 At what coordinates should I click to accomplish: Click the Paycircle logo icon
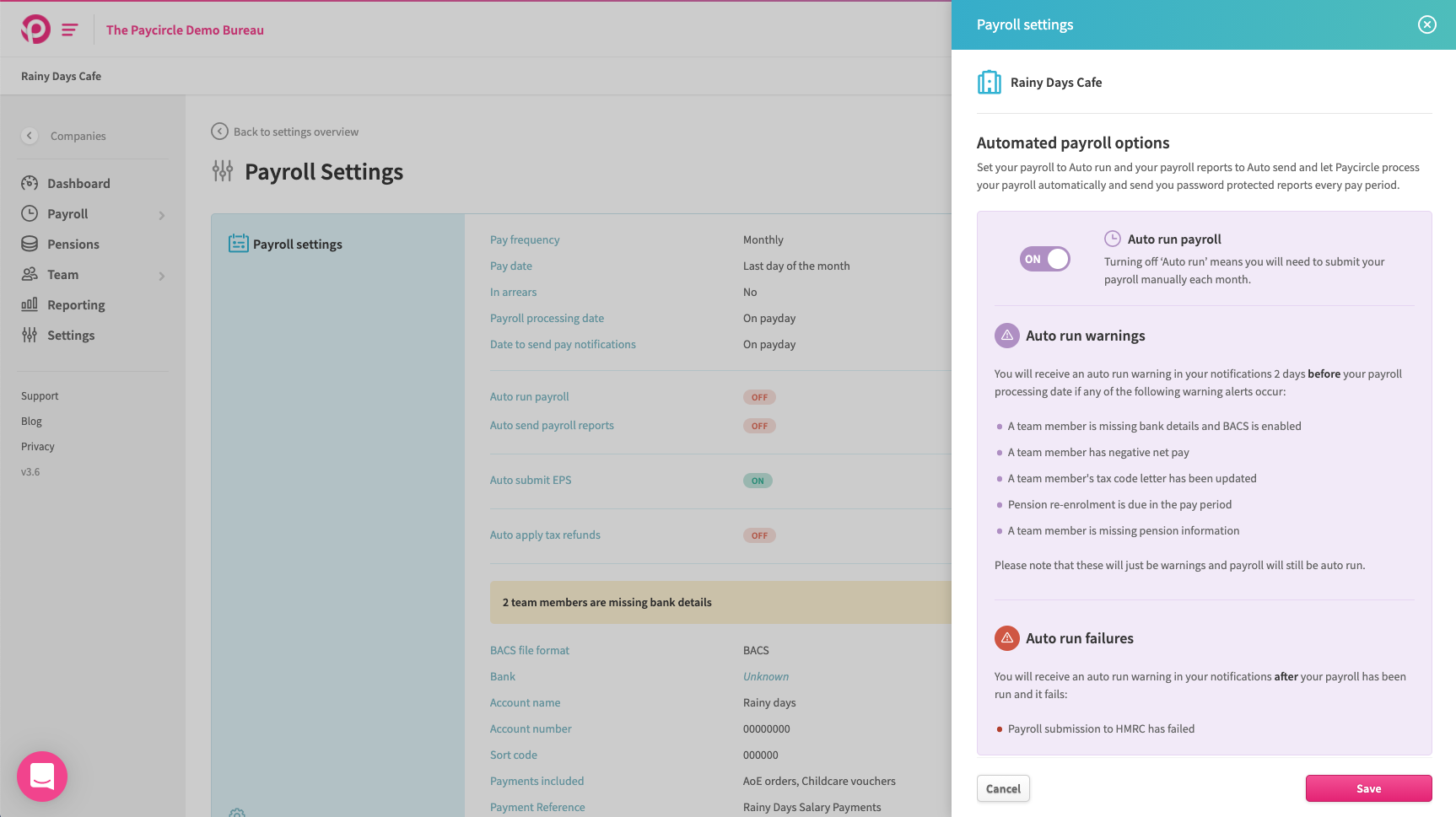coord(34,29)
